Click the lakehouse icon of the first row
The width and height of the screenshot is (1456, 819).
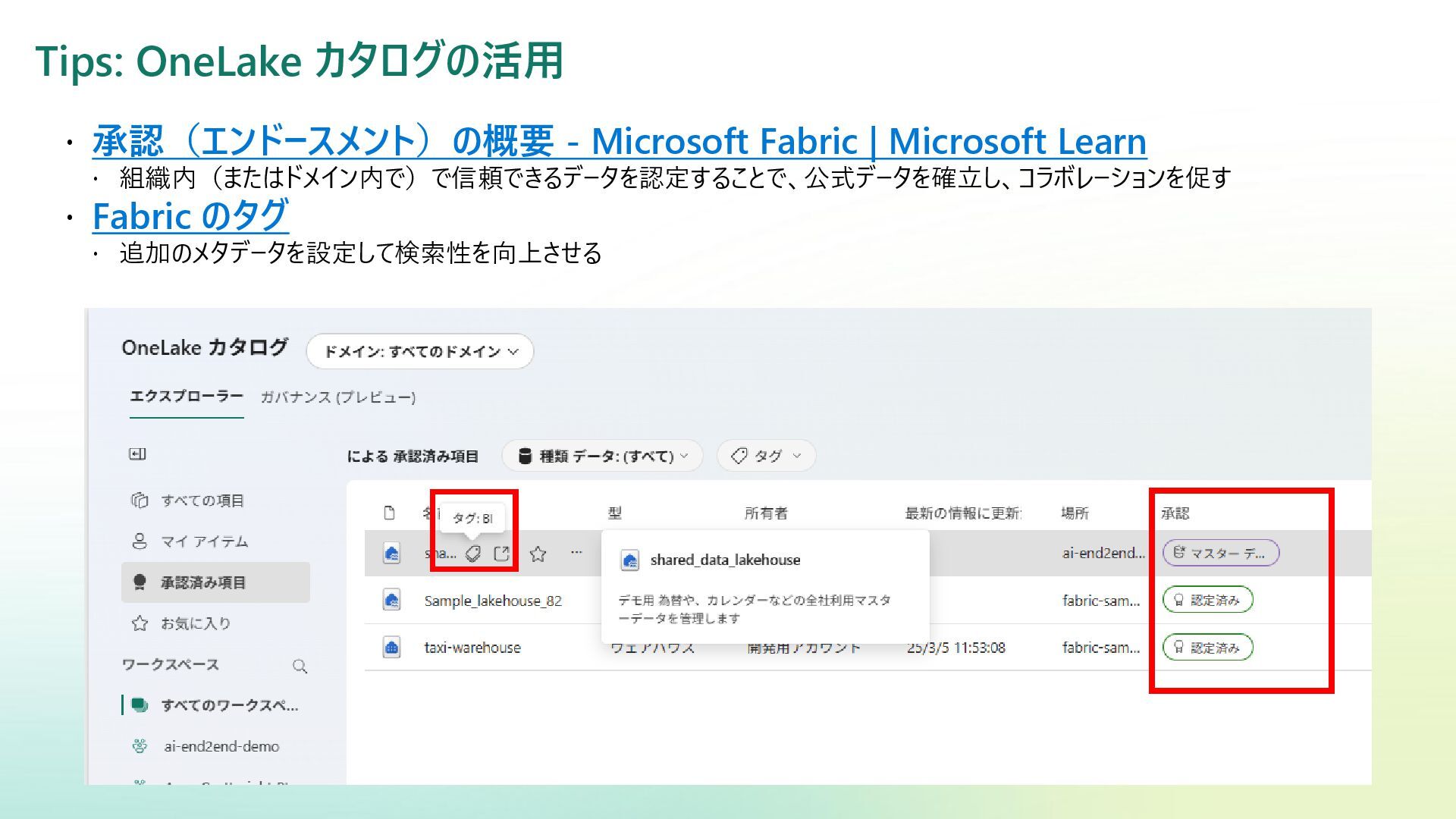[391, 553]
